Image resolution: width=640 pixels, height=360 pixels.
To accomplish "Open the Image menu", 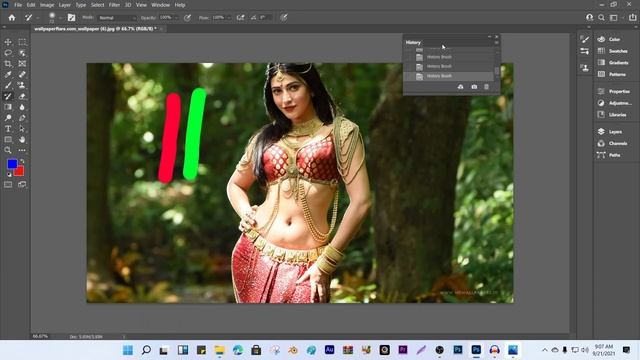I will [x=47, y=5].
